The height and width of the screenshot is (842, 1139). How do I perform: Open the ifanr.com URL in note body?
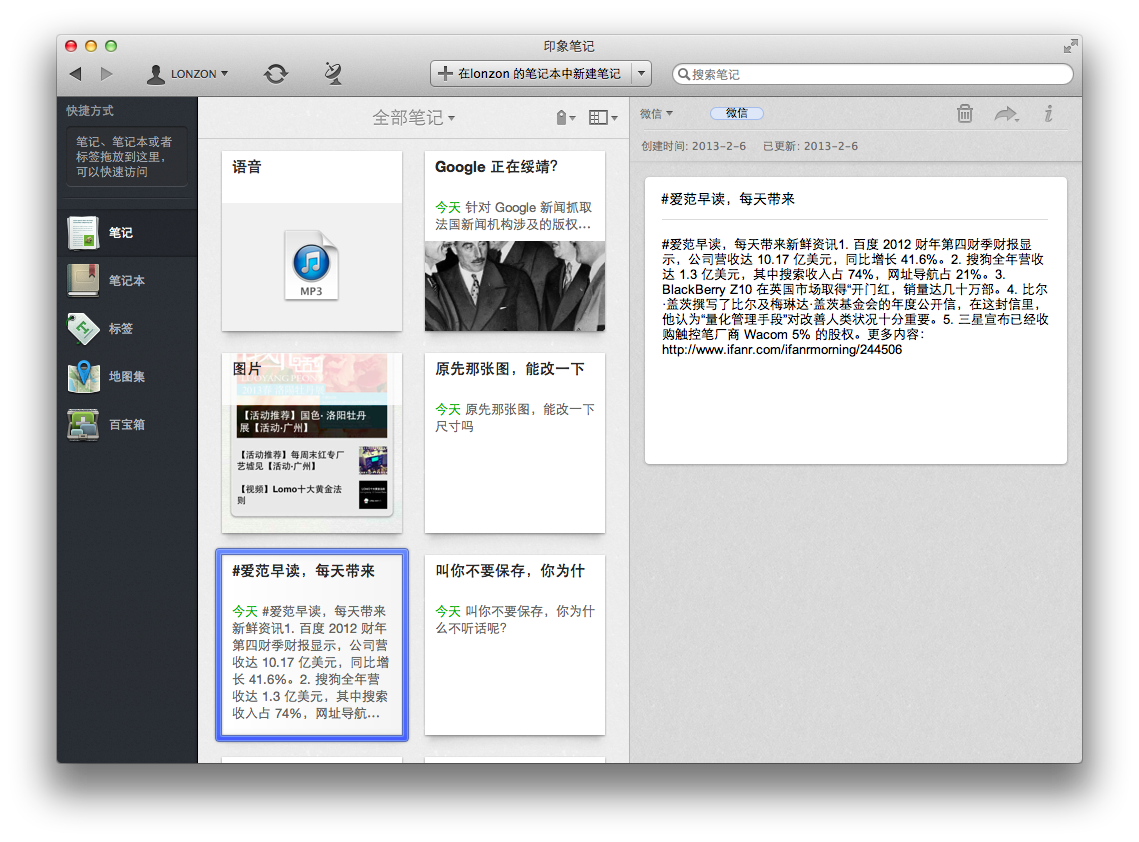tap(782, 349)
